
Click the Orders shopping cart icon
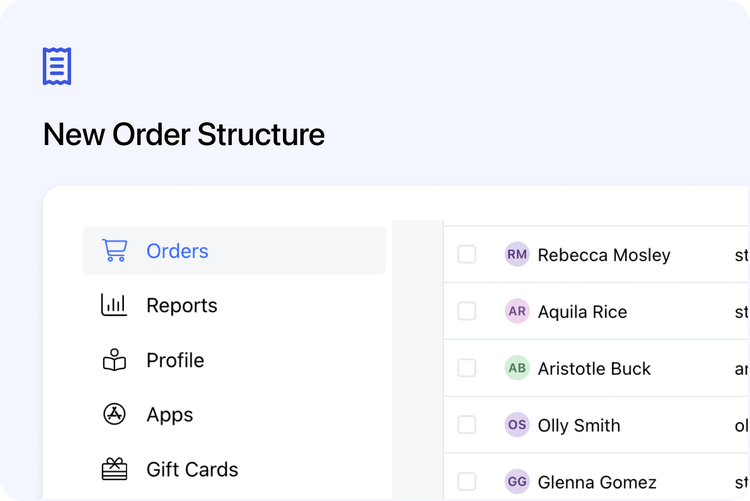[x=114, y=250]
